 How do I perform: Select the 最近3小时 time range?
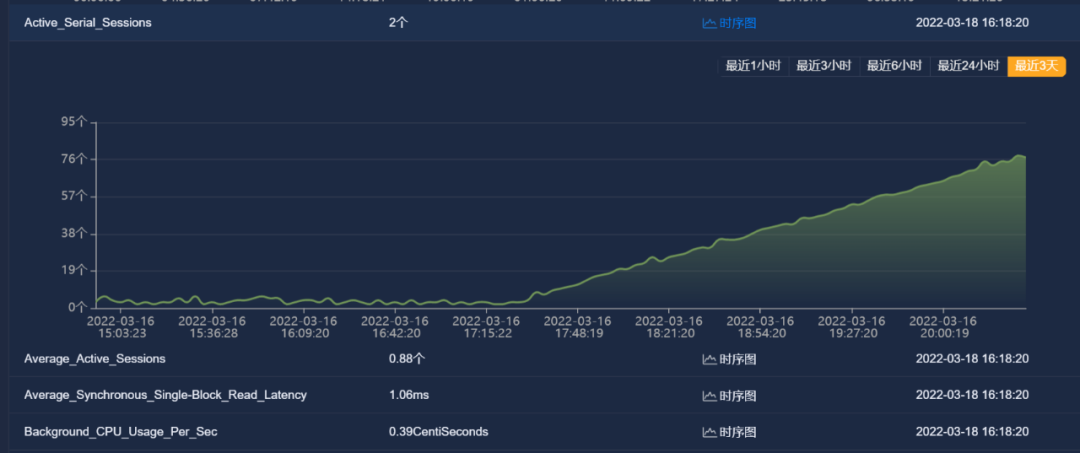coord(824,66)
